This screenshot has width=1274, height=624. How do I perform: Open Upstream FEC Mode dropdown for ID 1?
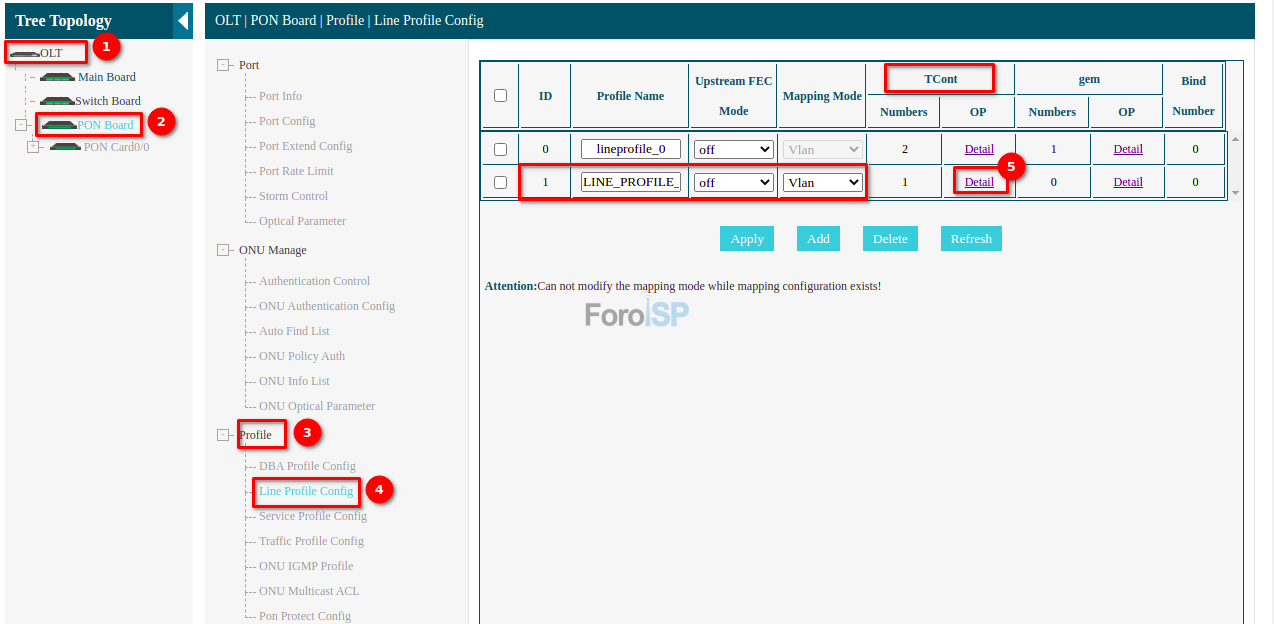[734, 183]
